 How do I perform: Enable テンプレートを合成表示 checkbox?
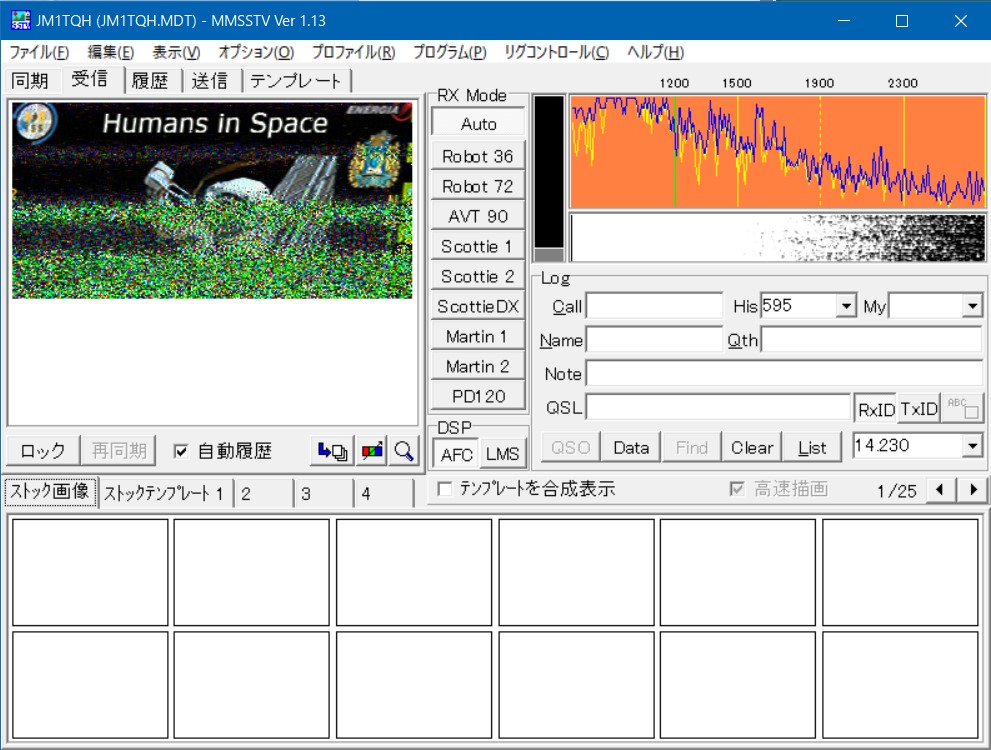444,489
